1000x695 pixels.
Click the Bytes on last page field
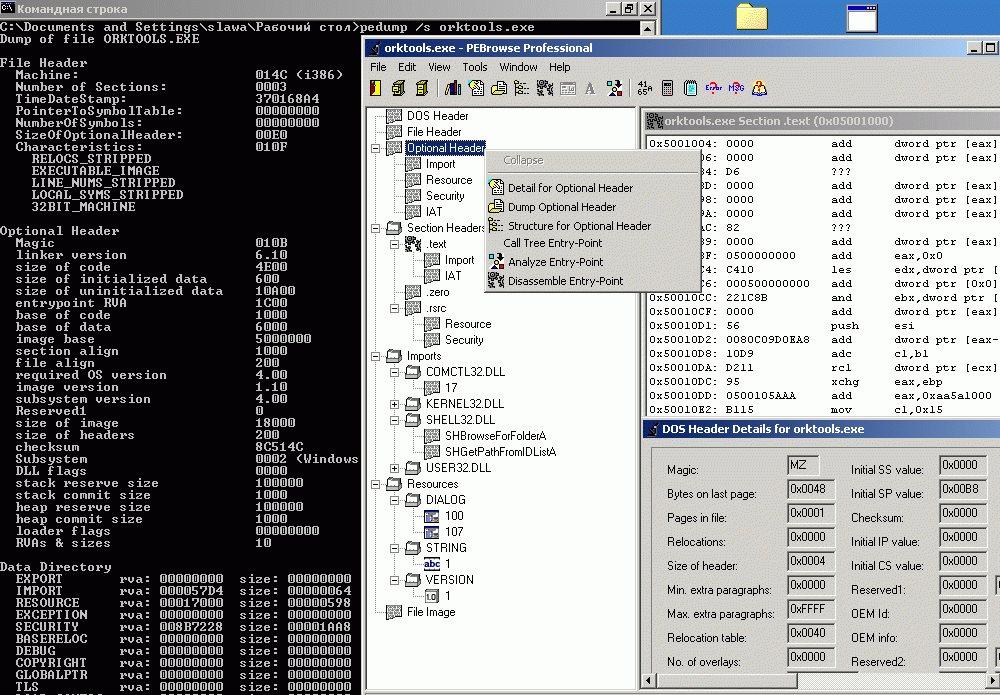click(811, 489)
